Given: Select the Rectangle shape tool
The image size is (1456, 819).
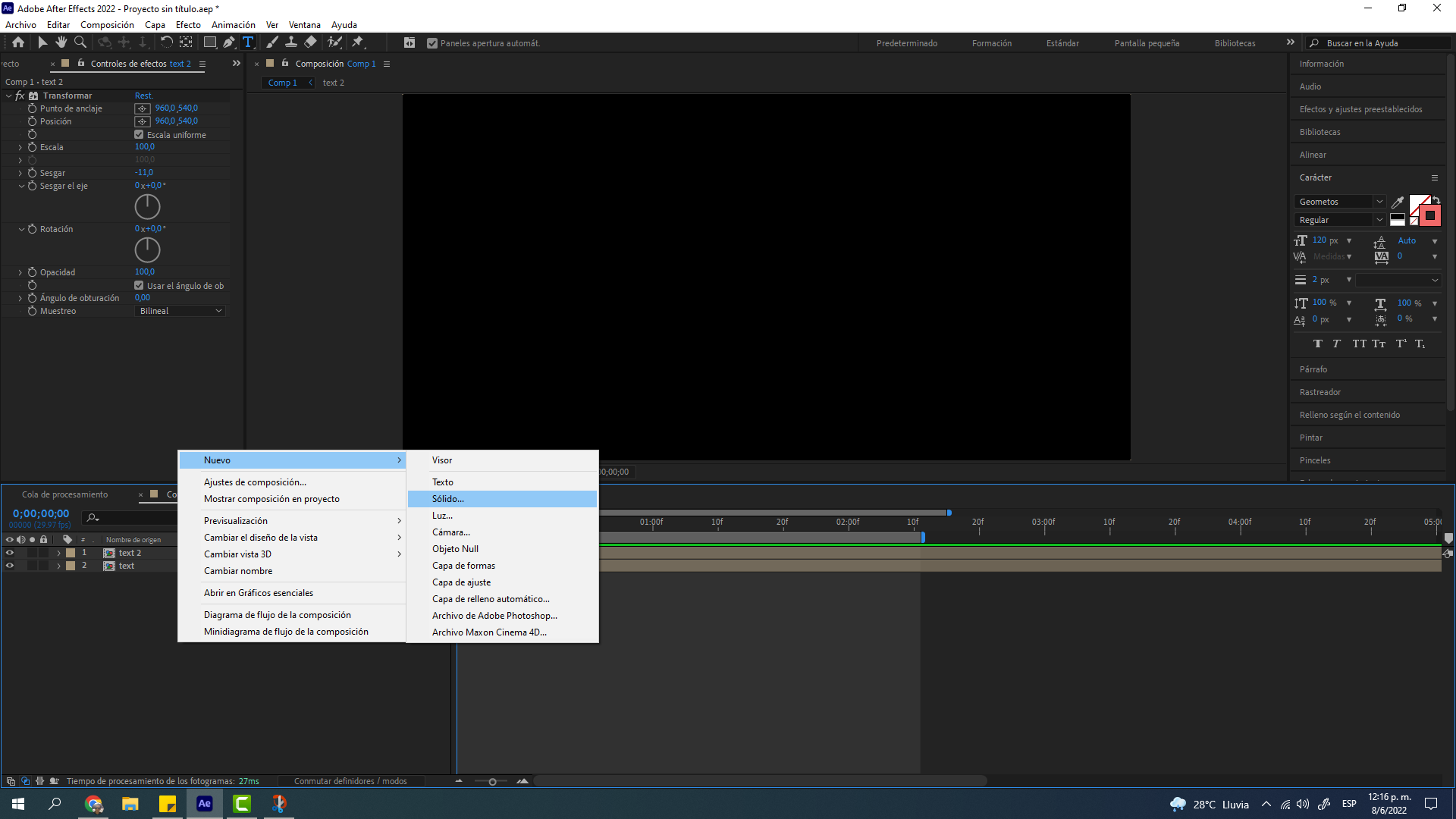Looking at the screenshot, I should pos(210,42).
